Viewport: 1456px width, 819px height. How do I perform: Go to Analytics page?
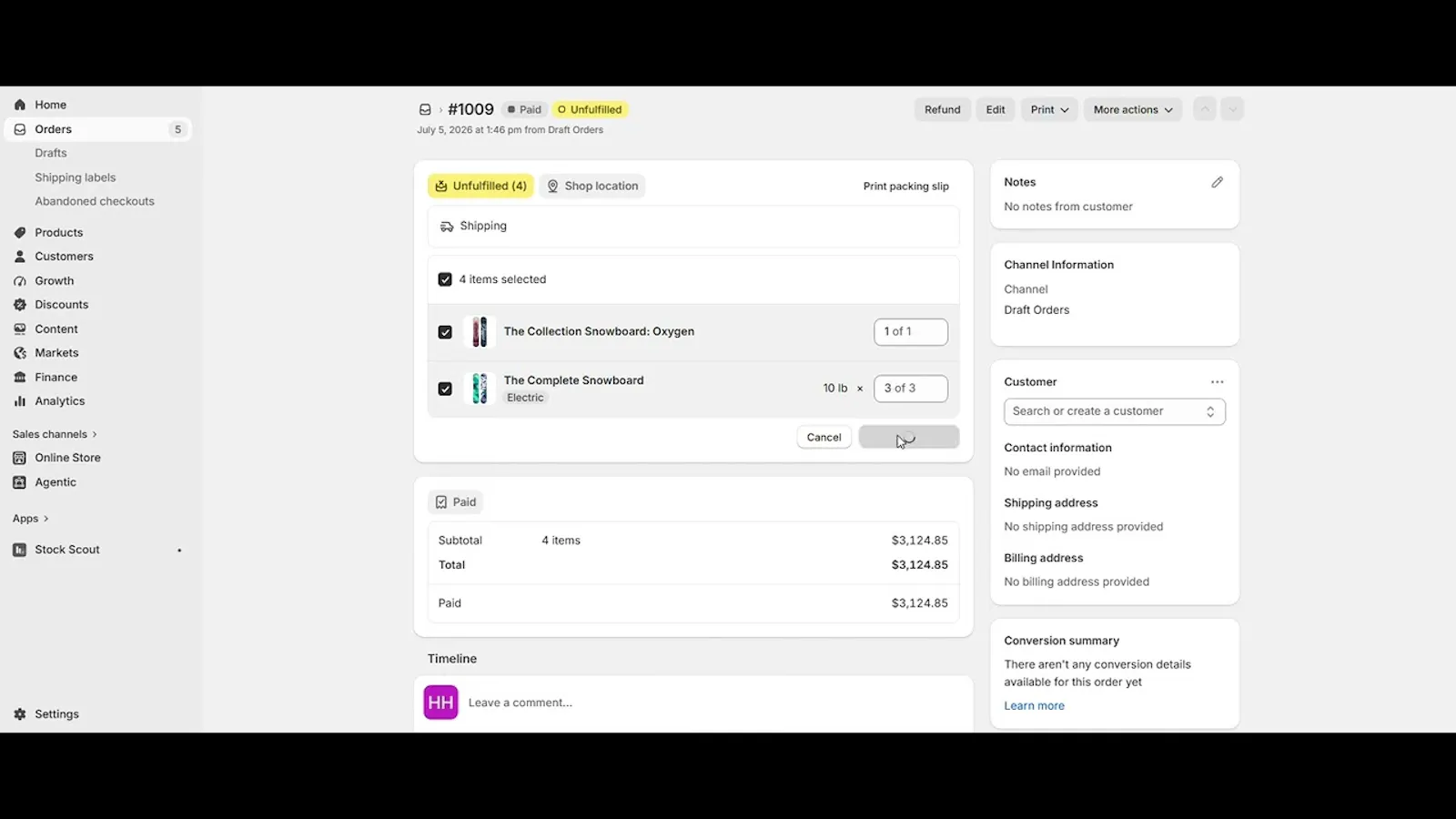click(60, 401)
